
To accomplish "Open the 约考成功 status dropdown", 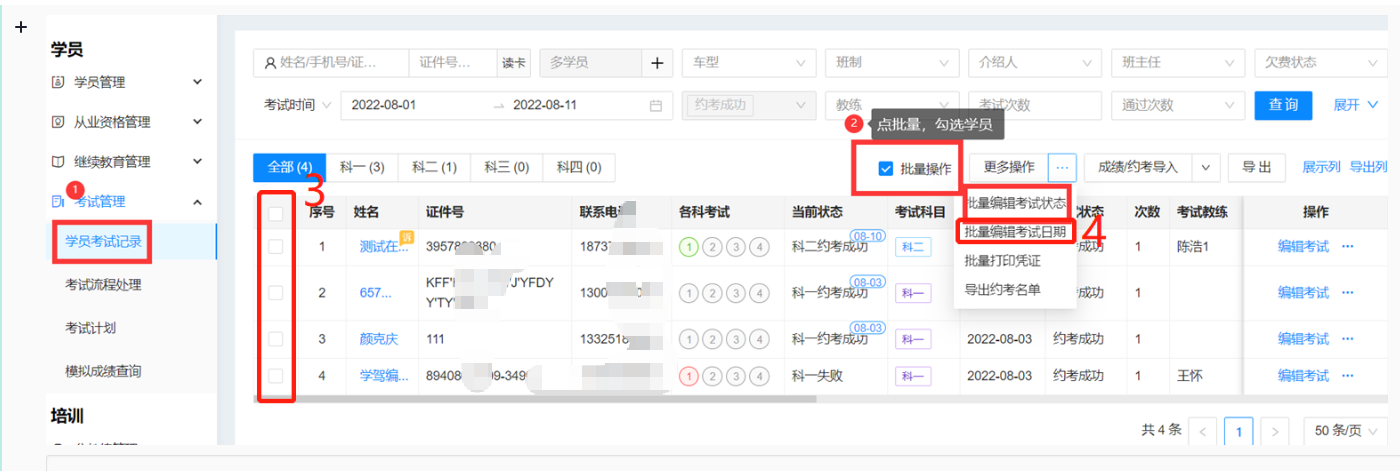I will (748, 105).
